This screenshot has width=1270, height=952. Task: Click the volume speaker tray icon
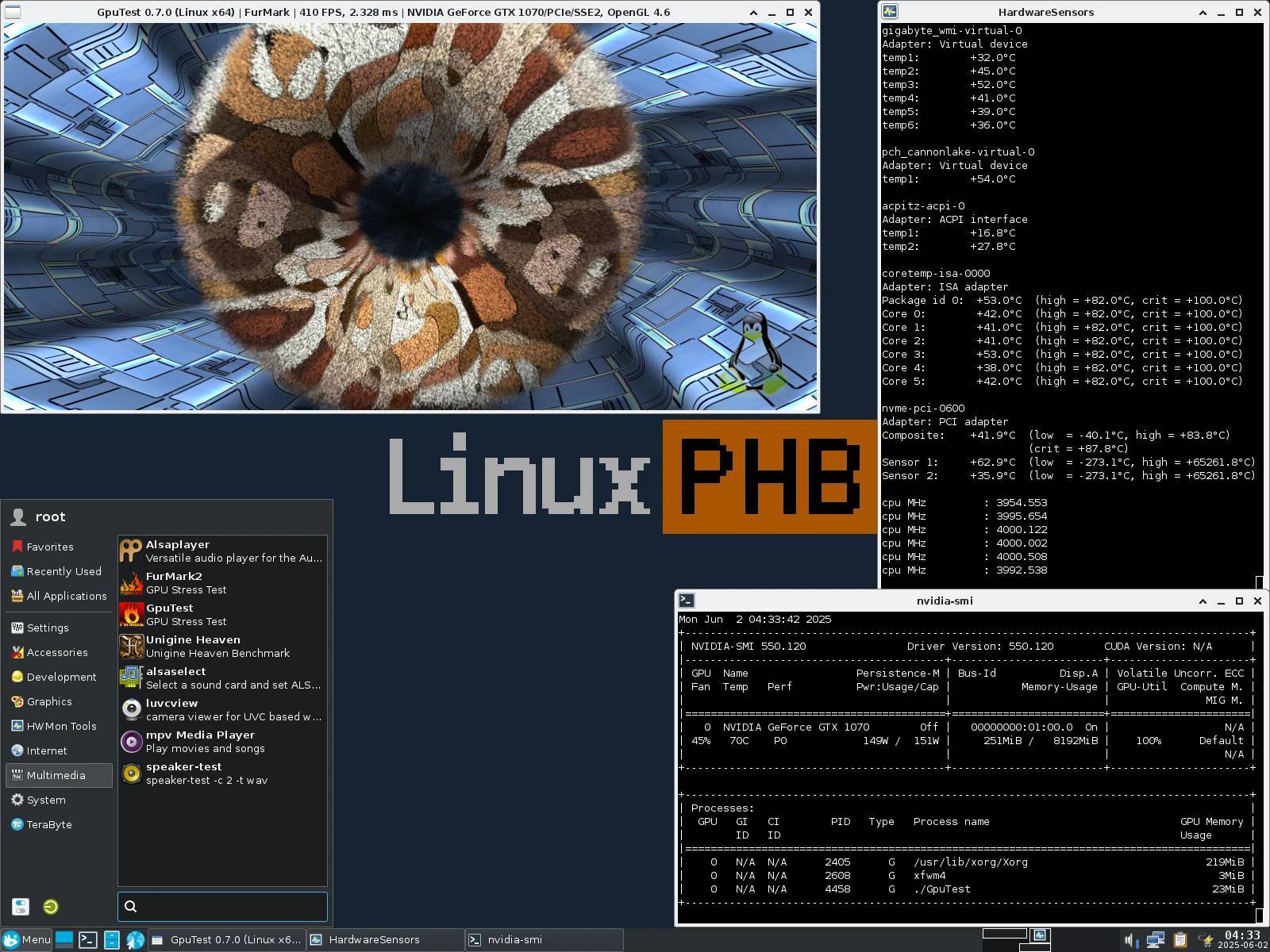point(1131,940)
